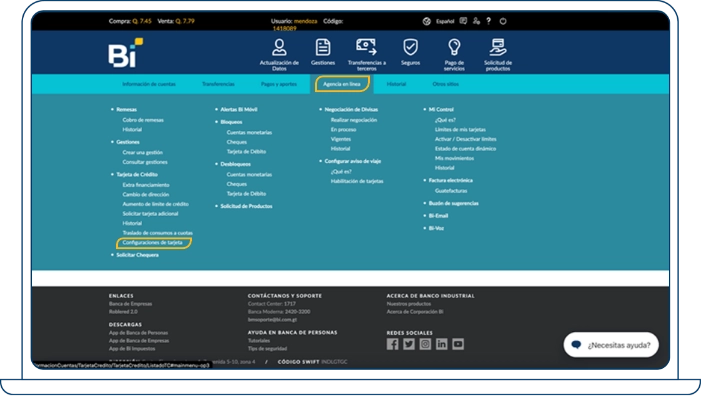Open the Seguros shield icon

(x=410, y=47)
